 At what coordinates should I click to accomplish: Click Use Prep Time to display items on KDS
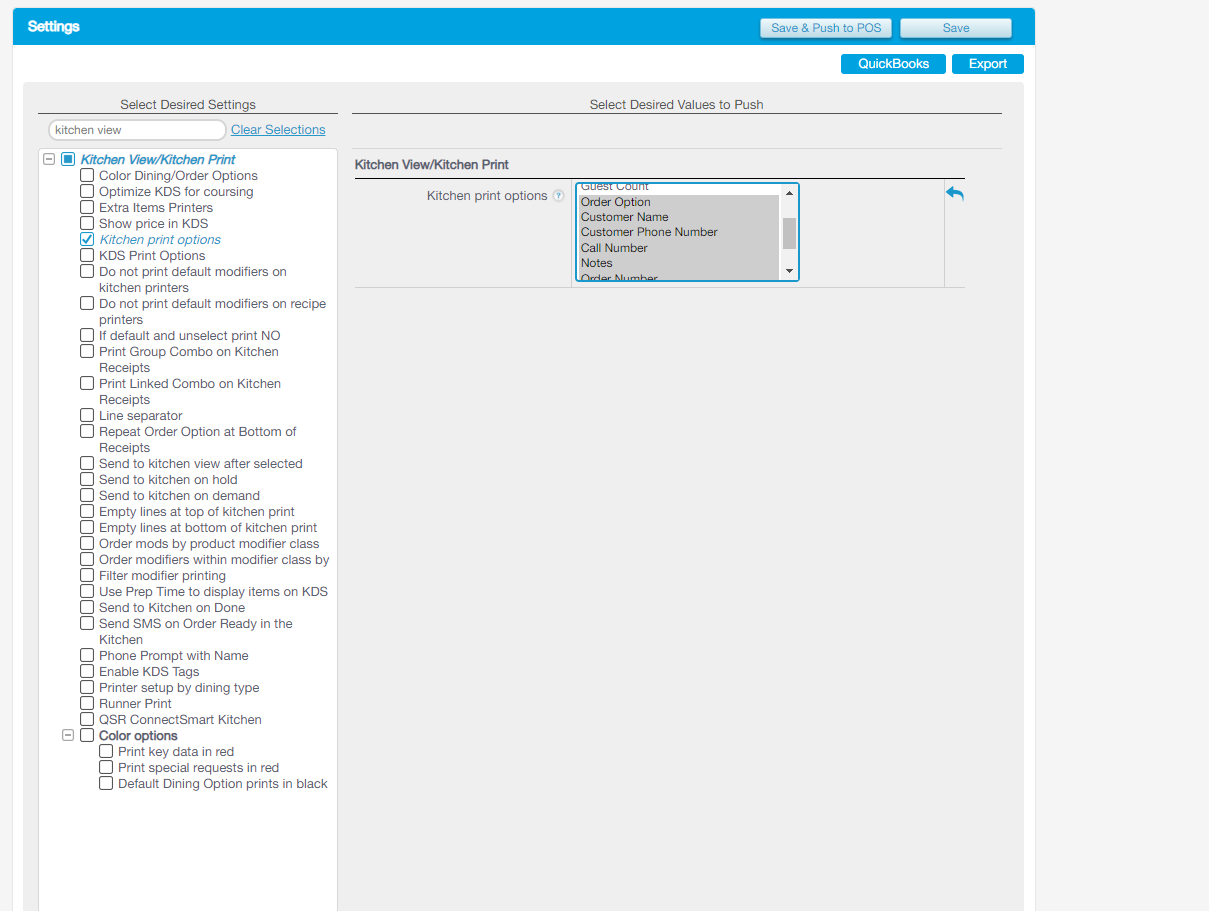tap(213, 591)
